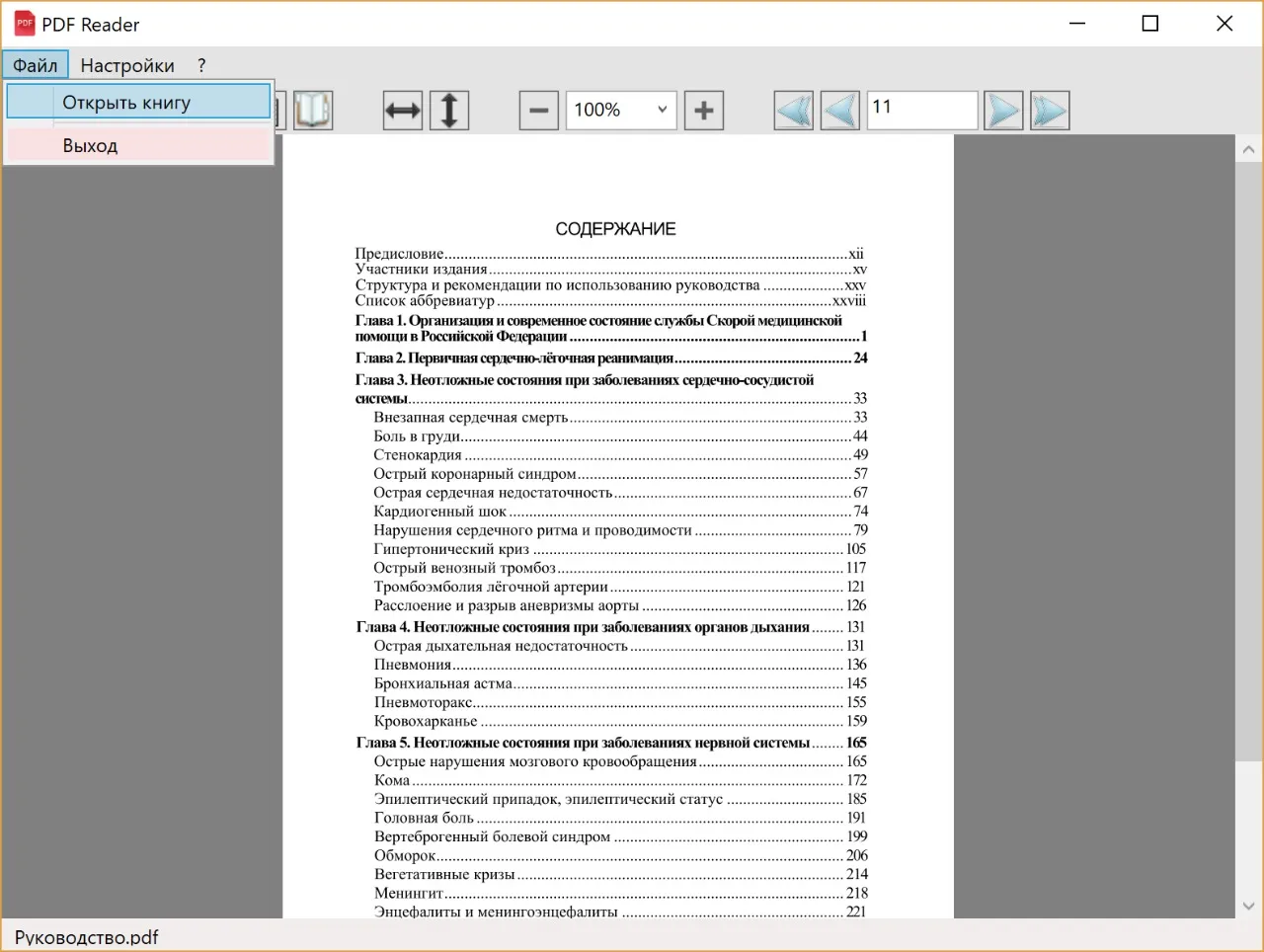Go to the previous page arrow
This screenshot has height=952, width=1264.
840,111
